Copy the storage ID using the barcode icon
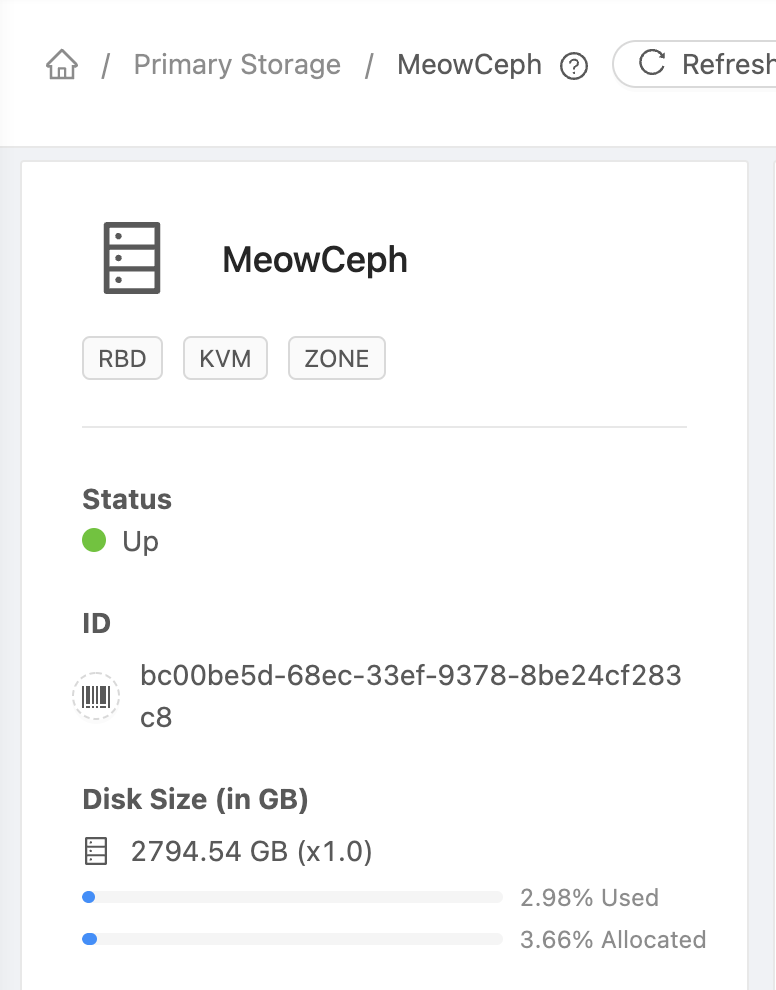Viewport: 776px width, 990px height. (x=96, y=696)
